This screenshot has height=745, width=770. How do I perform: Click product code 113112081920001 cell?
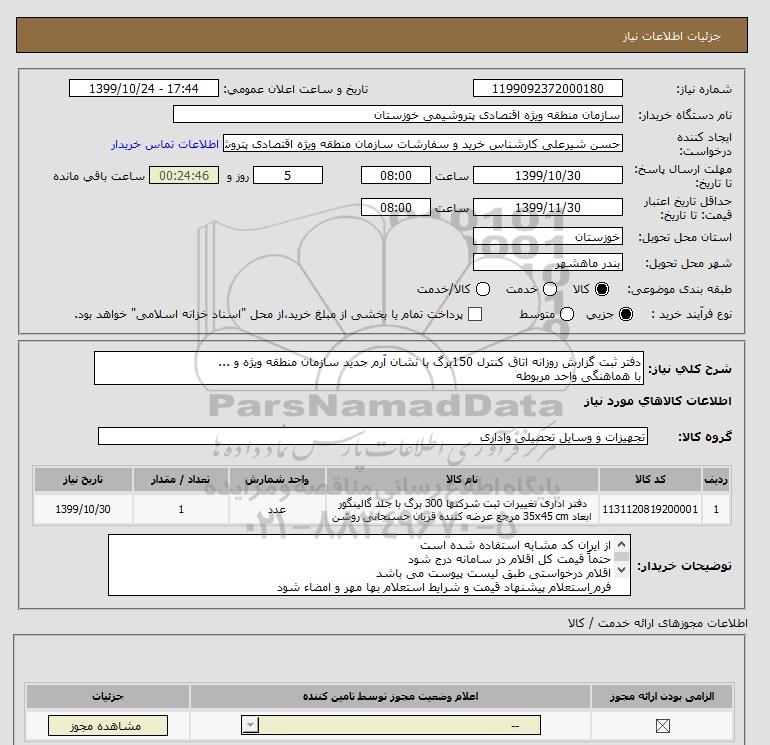click(650, 509)
